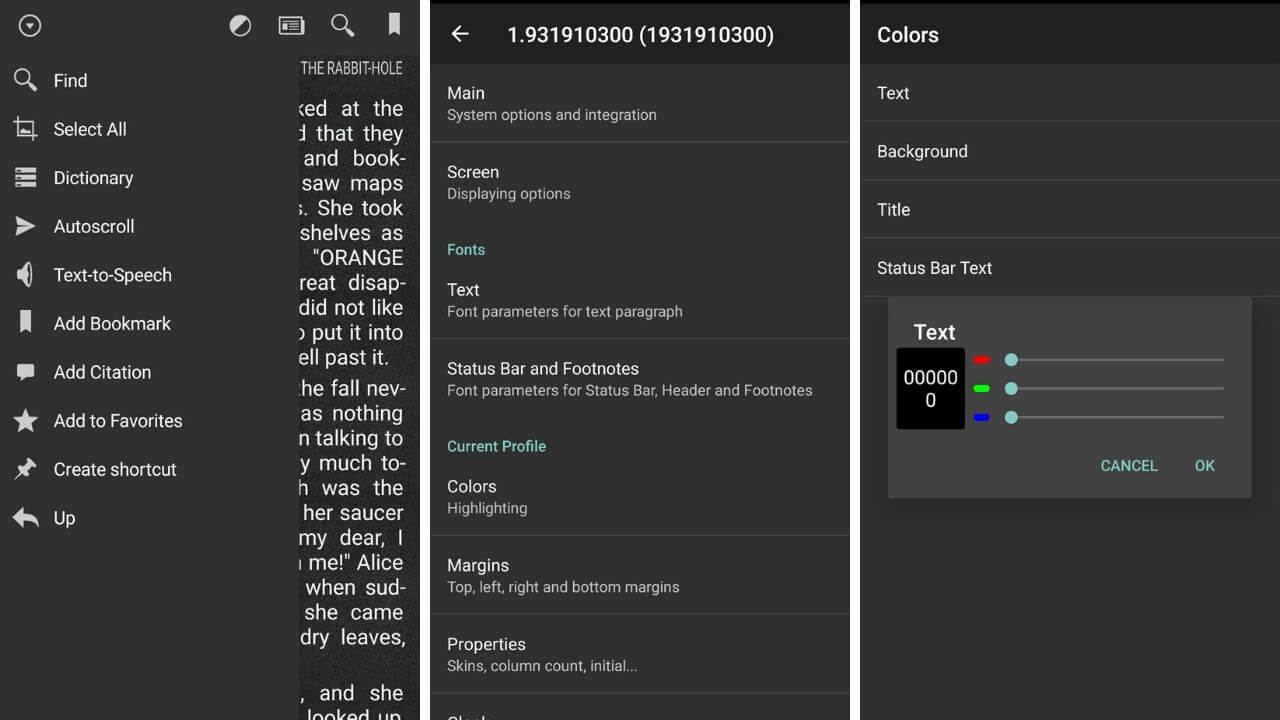
Task: Select Status Bar Text color option
Action: [x=1070, y=267]
